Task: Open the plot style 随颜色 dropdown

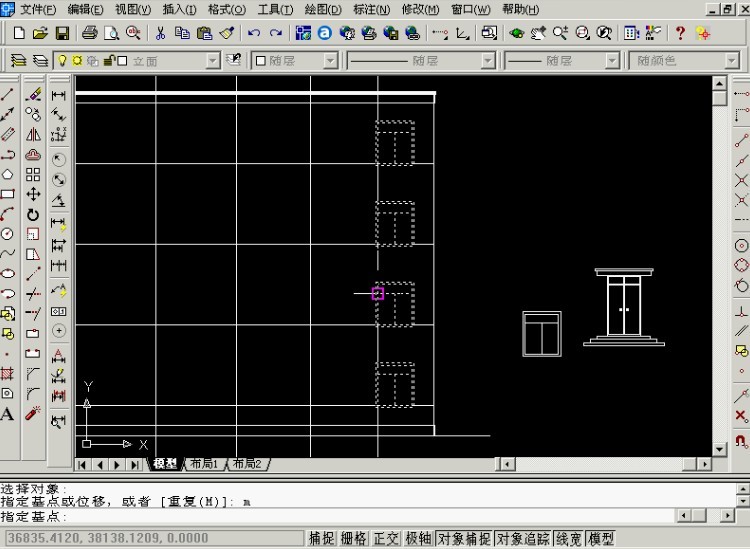Action: coord(731,61)
